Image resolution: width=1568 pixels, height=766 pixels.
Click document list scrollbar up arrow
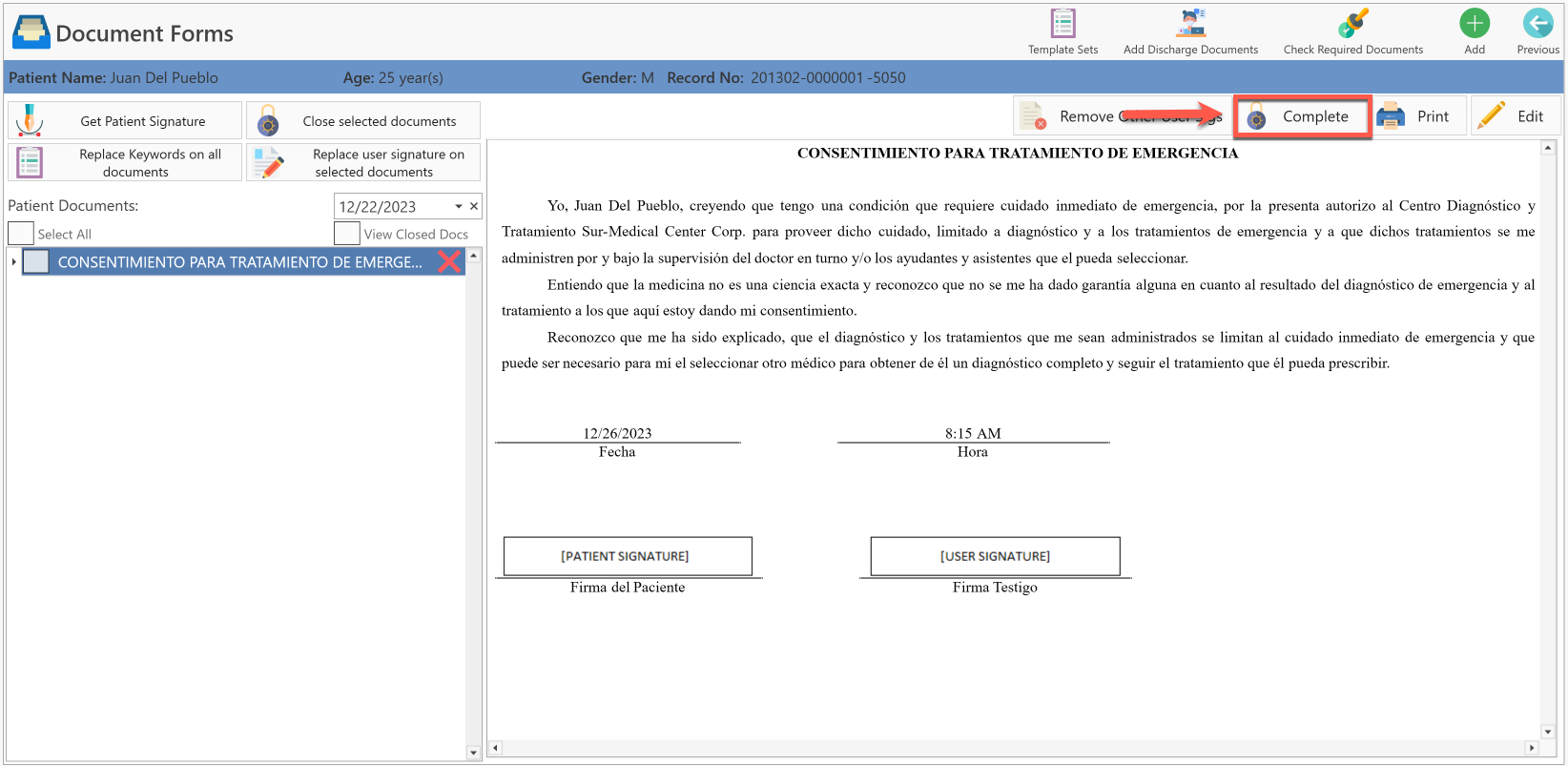(x=474, y=256)
